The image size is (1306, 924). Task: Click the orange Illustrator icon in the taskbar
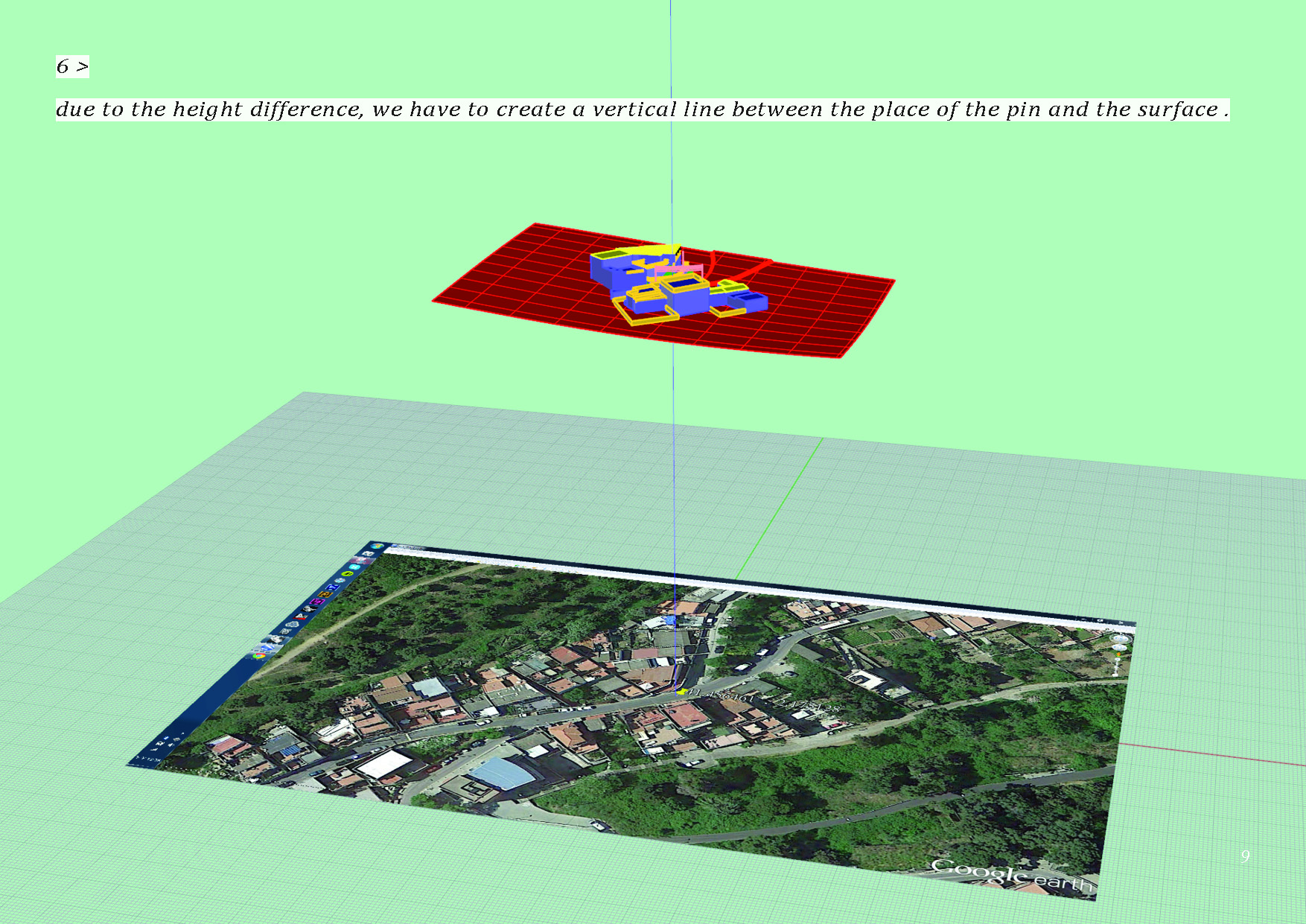click(324, 594)
